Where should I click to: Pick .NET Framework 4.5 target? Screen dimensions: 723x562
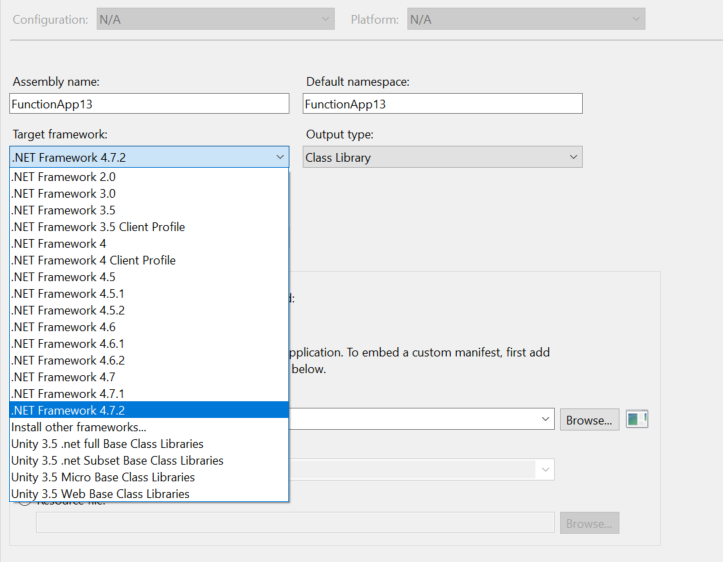coord(149,277)
